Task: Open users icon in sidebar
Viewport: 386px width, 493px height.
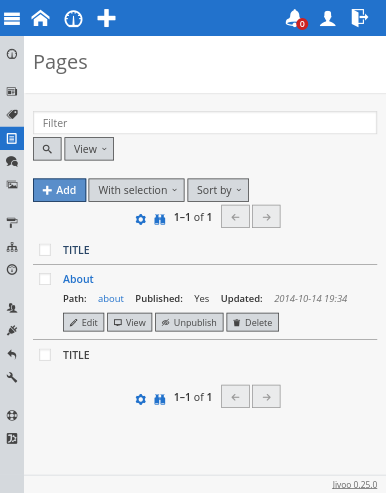Action: 12,308
